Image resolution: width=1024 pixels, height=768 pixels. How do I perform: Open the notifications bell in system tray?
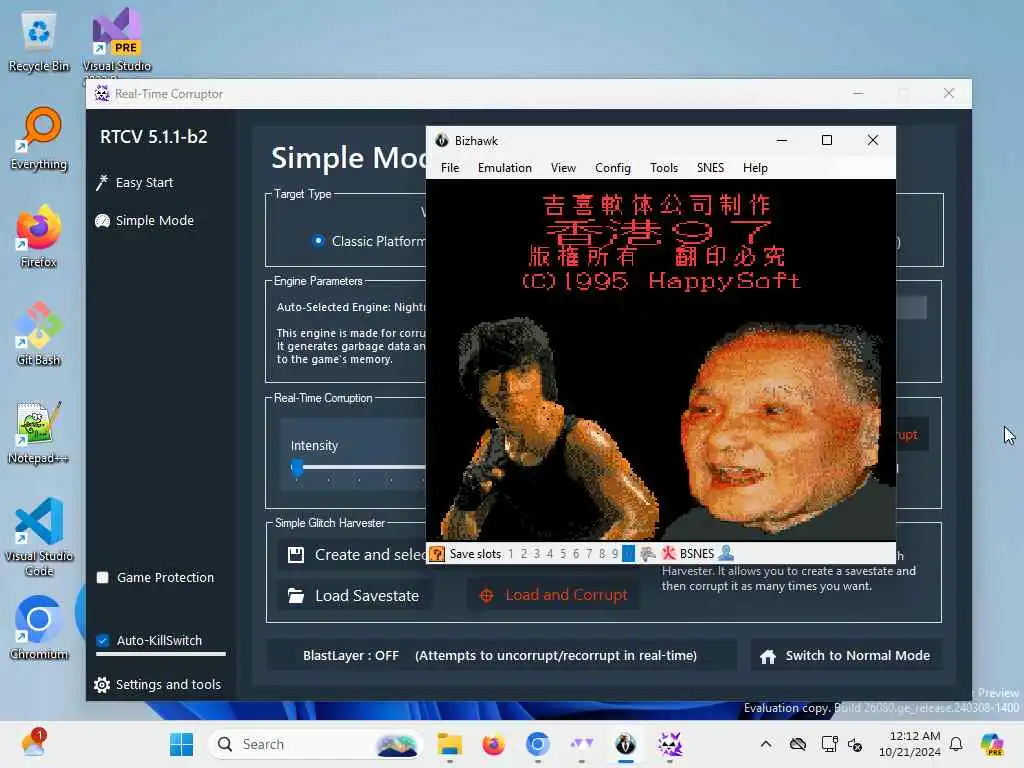956,744
